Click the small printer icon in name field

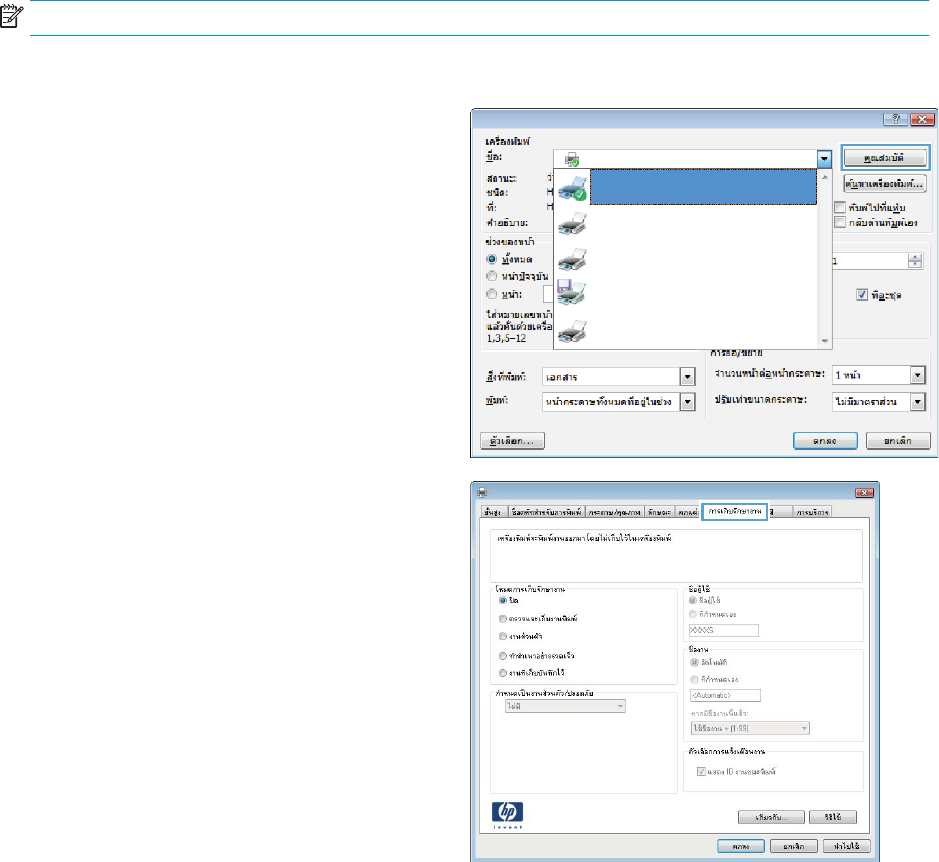573,158
